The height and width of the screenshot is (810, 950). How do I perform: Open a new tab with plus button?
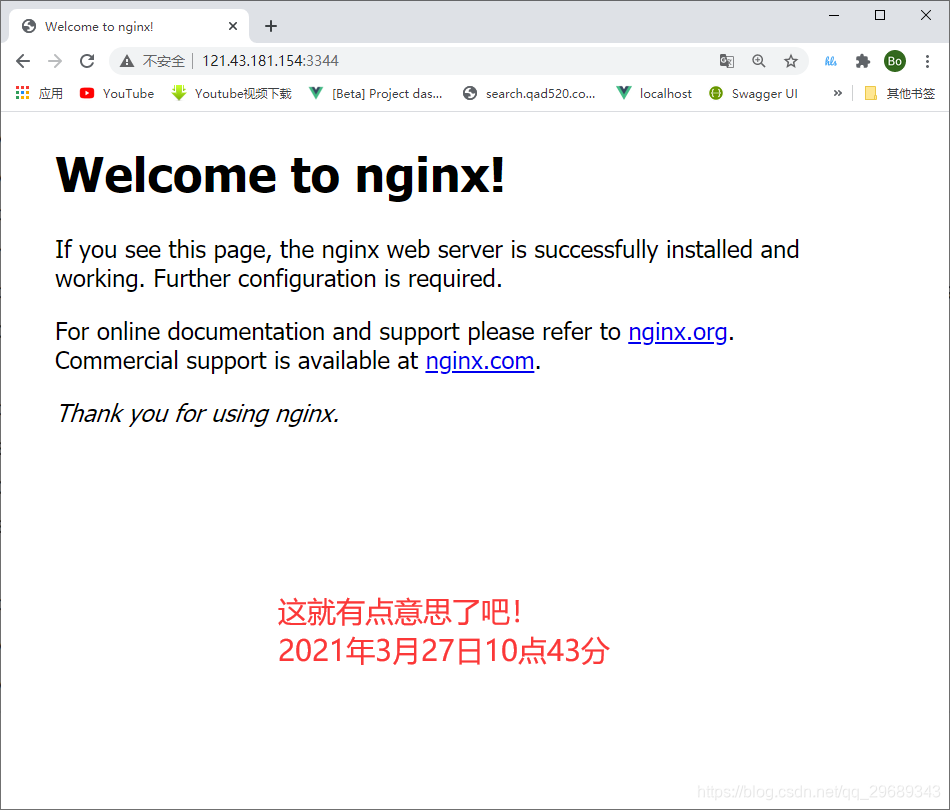pyautogui.click(x=271, y=26)
